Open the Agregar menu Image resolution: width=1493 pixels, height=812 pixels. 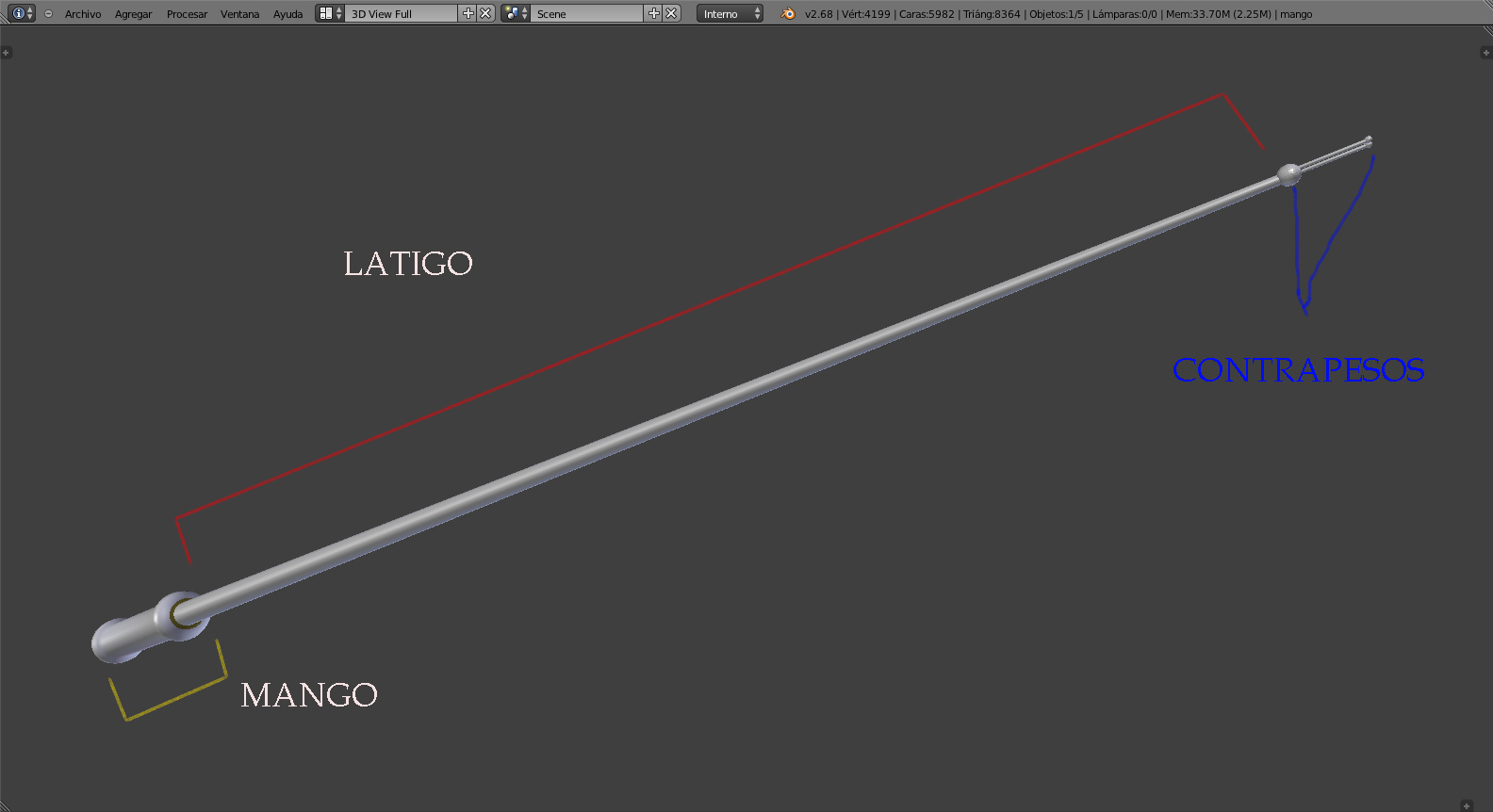[x=133, y=14]
